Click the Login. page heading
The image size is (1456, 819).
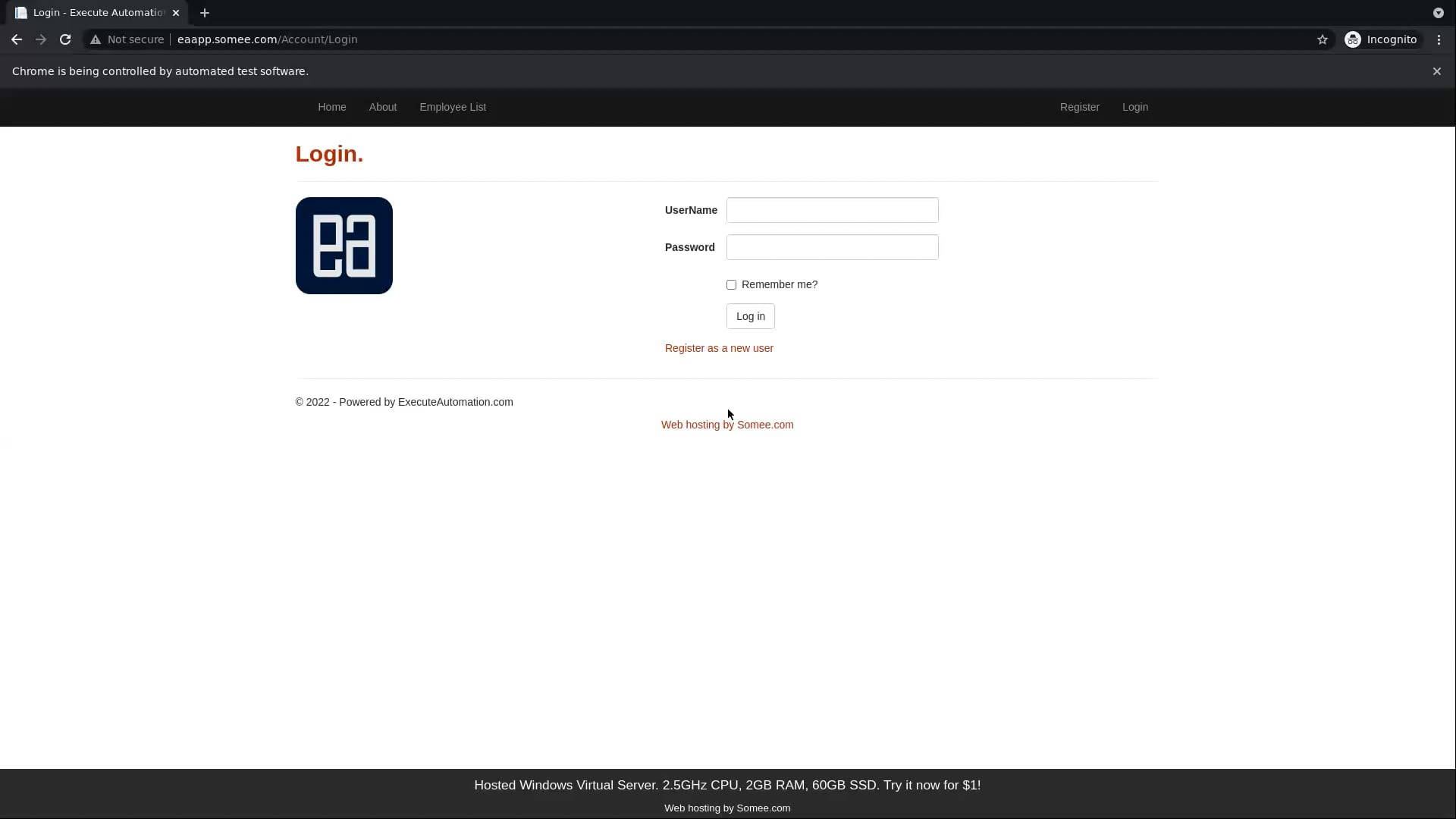coord(329,154)
